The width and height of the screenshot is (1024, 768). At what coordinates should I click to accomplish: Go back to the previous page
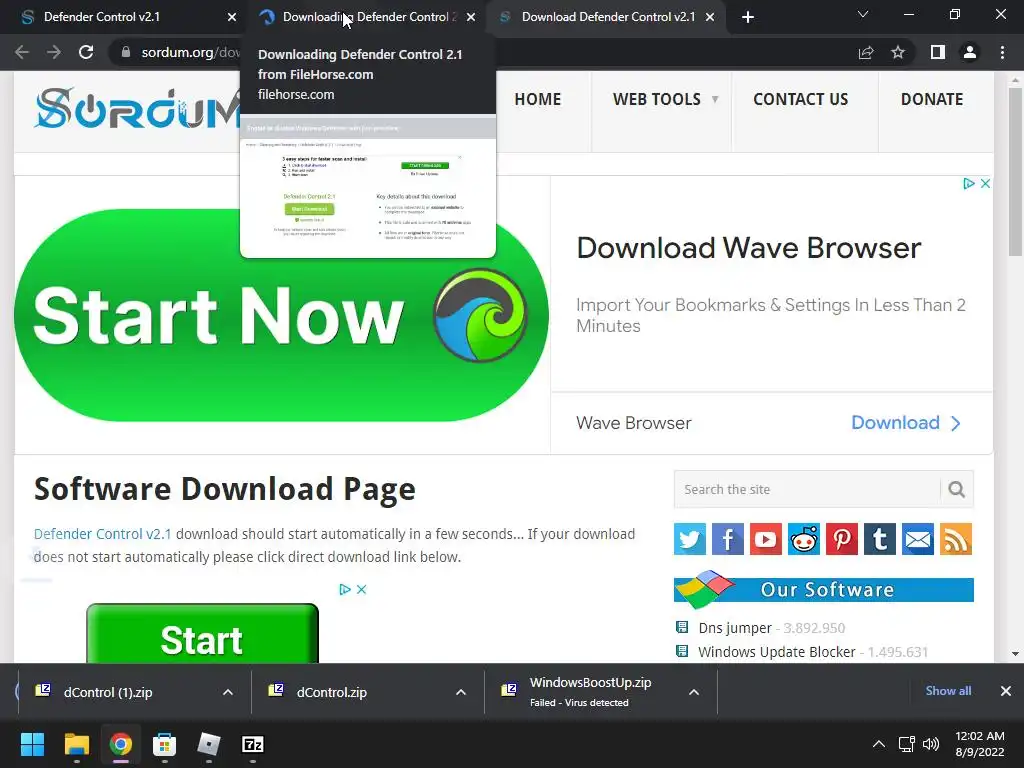[x=22, y=52]
